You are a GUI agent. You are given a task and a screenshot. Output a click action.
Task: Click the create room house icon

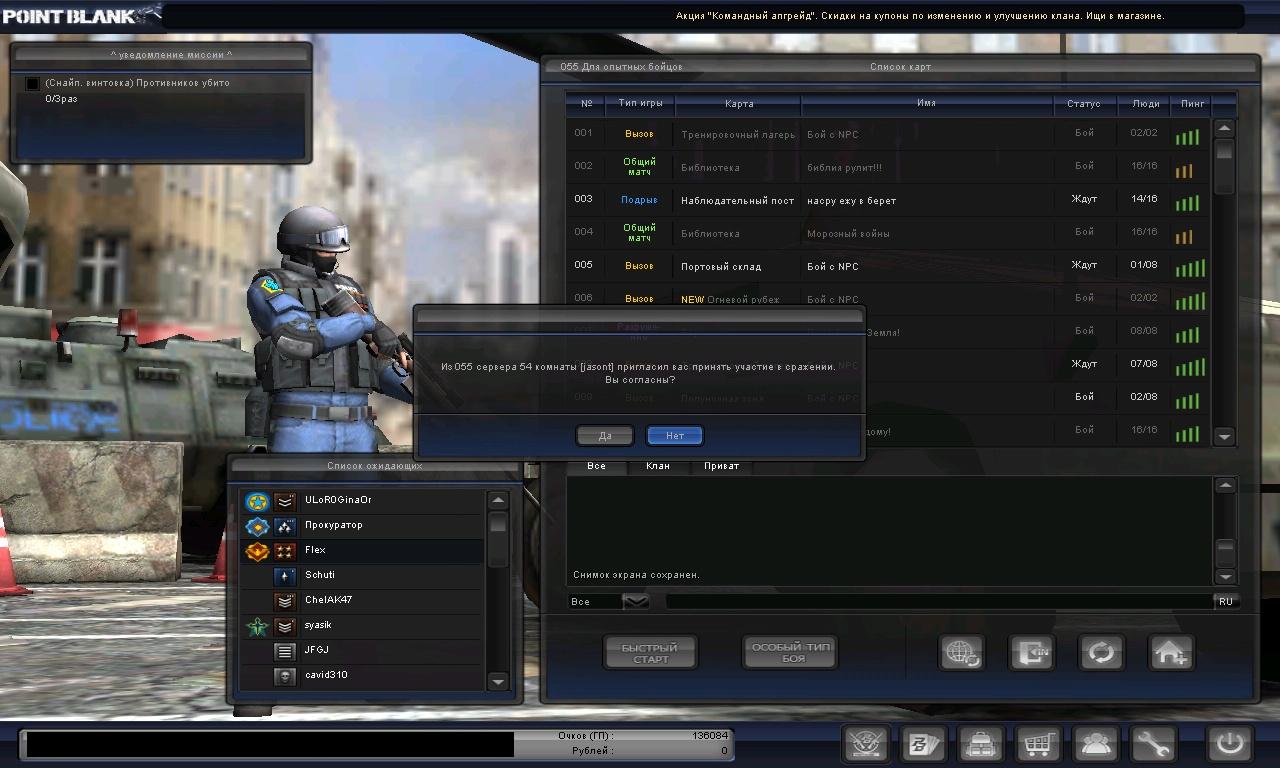click(x=1170, y=653)
